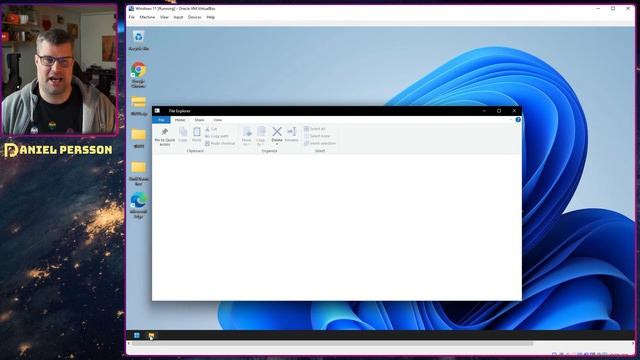The height and width of the screenshot is (360, 640).
Task: Switch to the Share ribbon tab
Action: 199,120
